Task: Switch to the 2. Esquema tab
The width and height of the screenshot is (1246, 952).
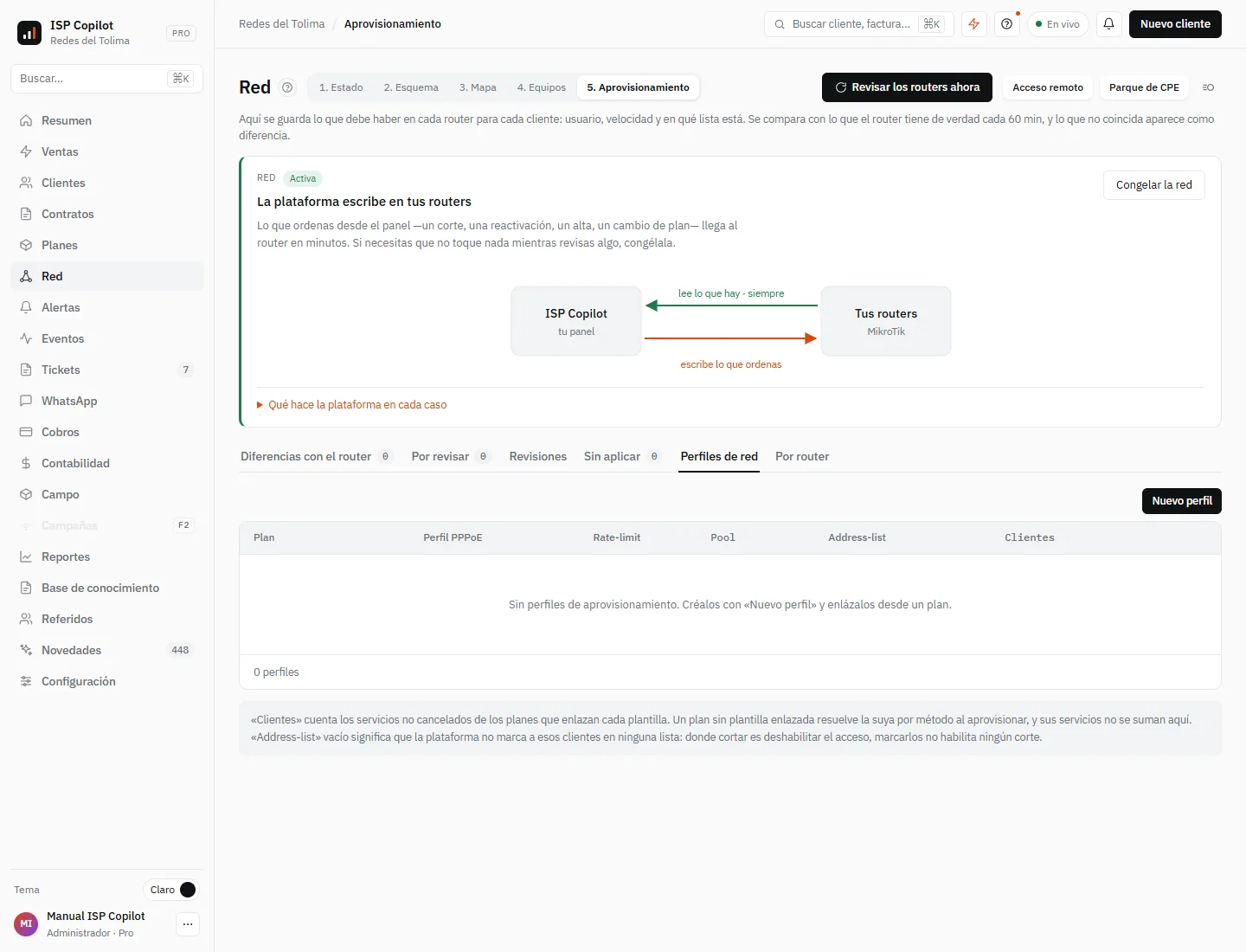Action: pyautogui.click(x=411, y=87)
